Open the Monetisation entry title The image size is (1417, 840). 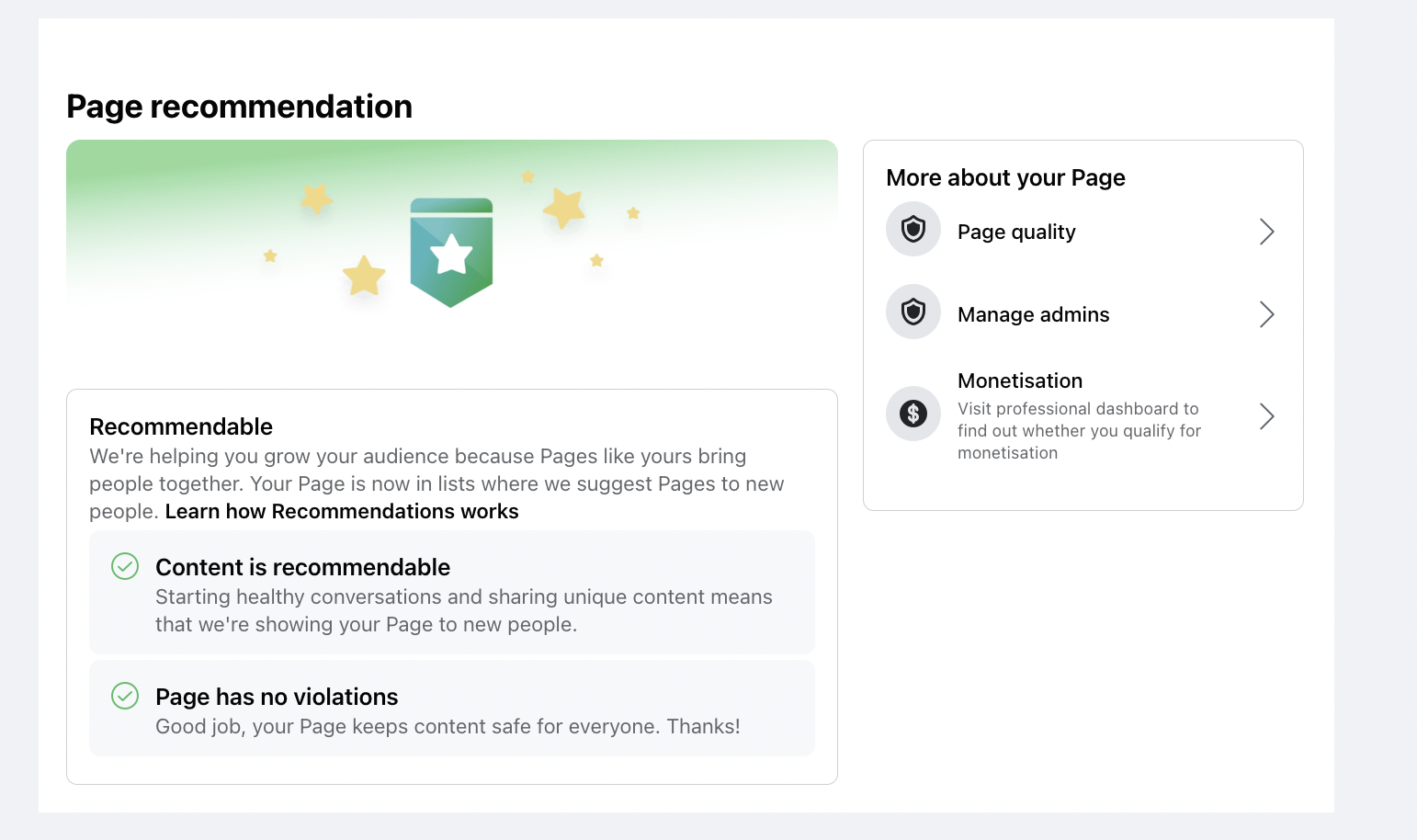coord(1020,380)
